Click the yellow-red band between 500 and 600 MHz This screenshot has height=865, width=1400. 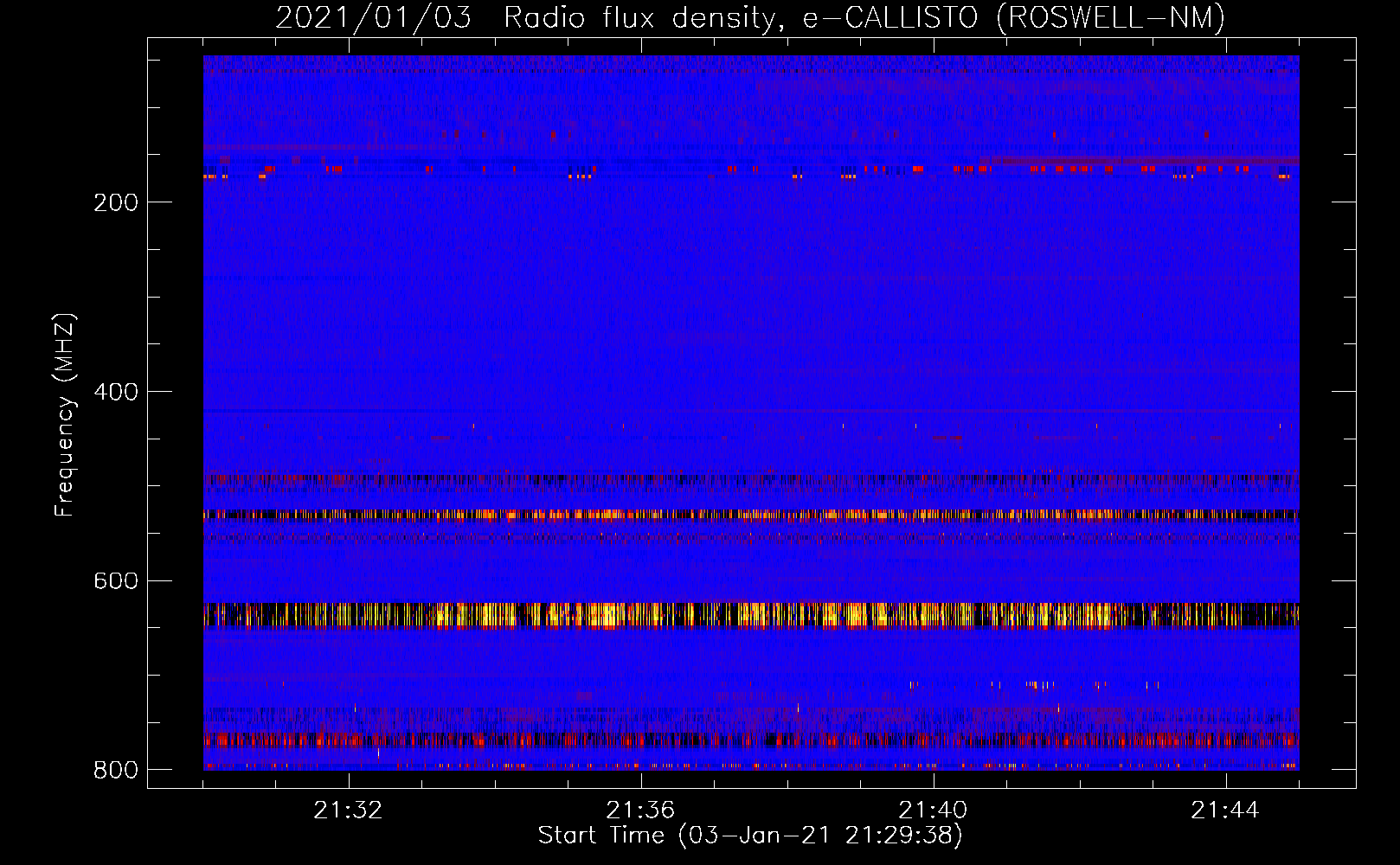pos(751,515)
